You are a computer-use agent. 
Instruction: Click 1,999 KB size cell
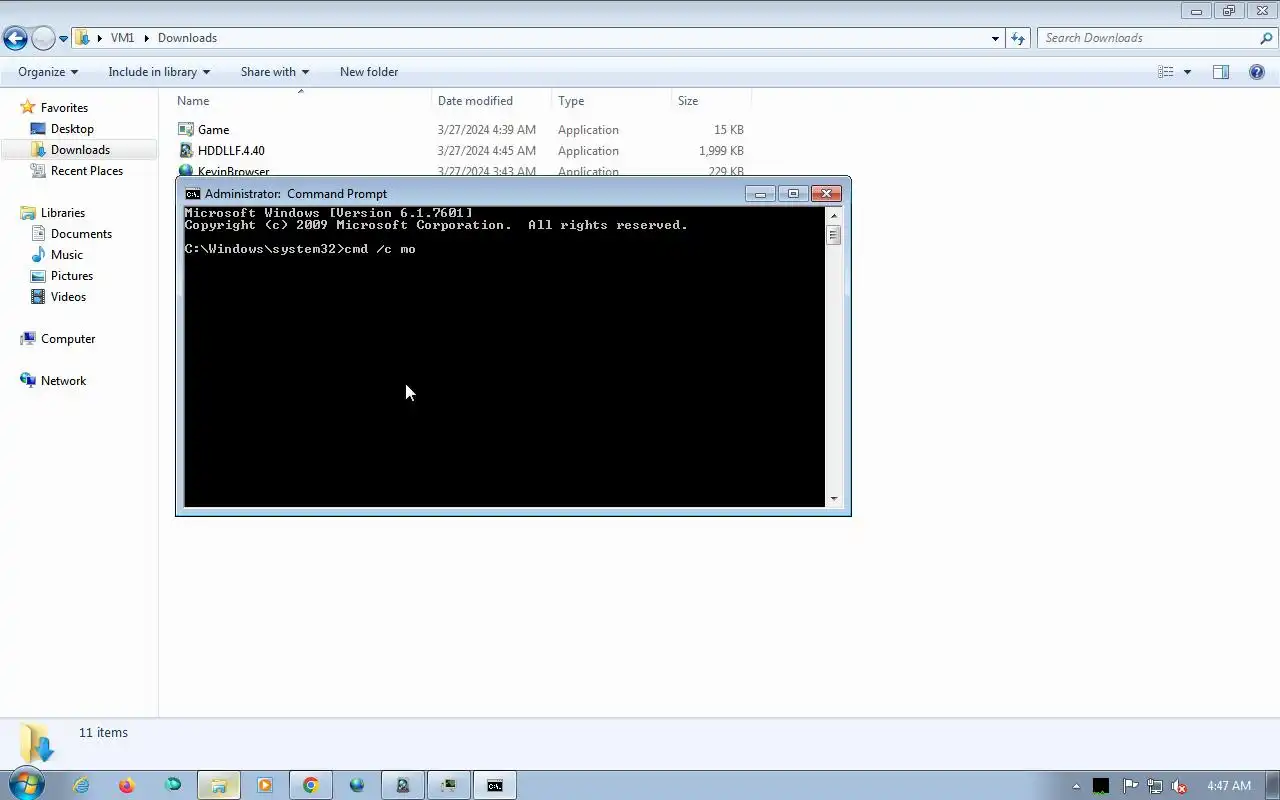721,151
